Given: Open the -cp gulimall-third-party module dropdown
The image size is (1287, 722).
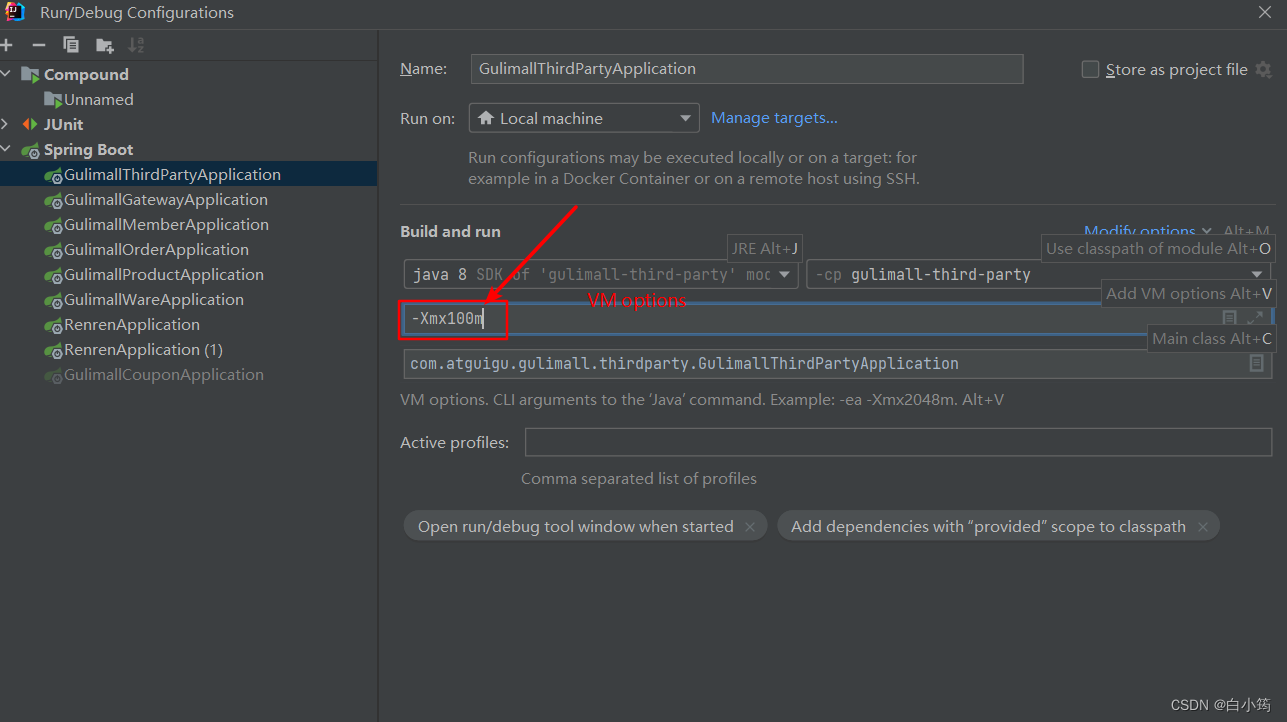Looking at the screenshot, I should click(x=1039, y=274).
